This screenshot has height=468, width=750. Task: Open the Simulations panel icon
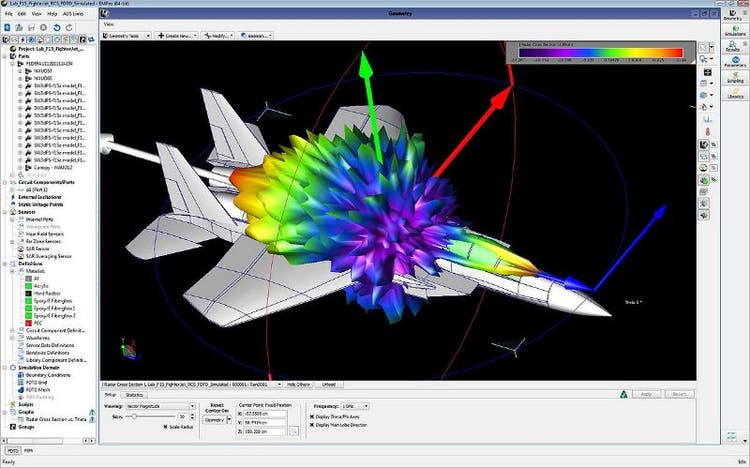tap(735, 32)
